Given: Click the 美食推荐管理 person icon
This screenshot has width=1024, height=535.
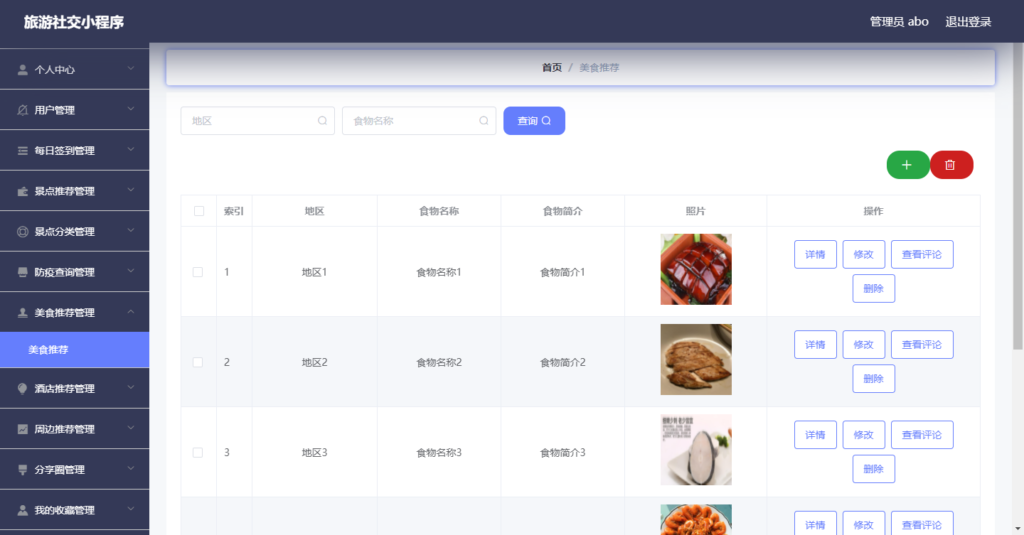Looking at the screenshot, I should (x=23, y=313).
